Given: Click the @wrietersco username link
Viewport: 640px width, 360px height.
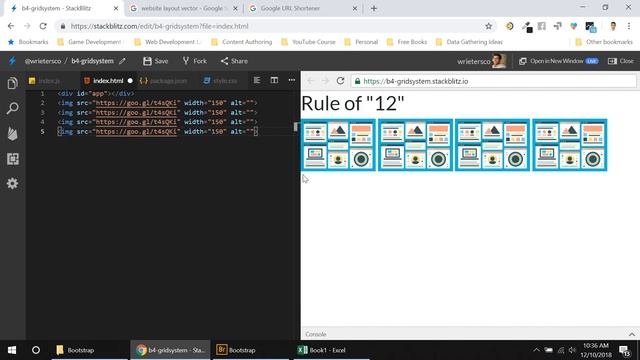Looking at the screenshot, I should (x=42, y=61).
